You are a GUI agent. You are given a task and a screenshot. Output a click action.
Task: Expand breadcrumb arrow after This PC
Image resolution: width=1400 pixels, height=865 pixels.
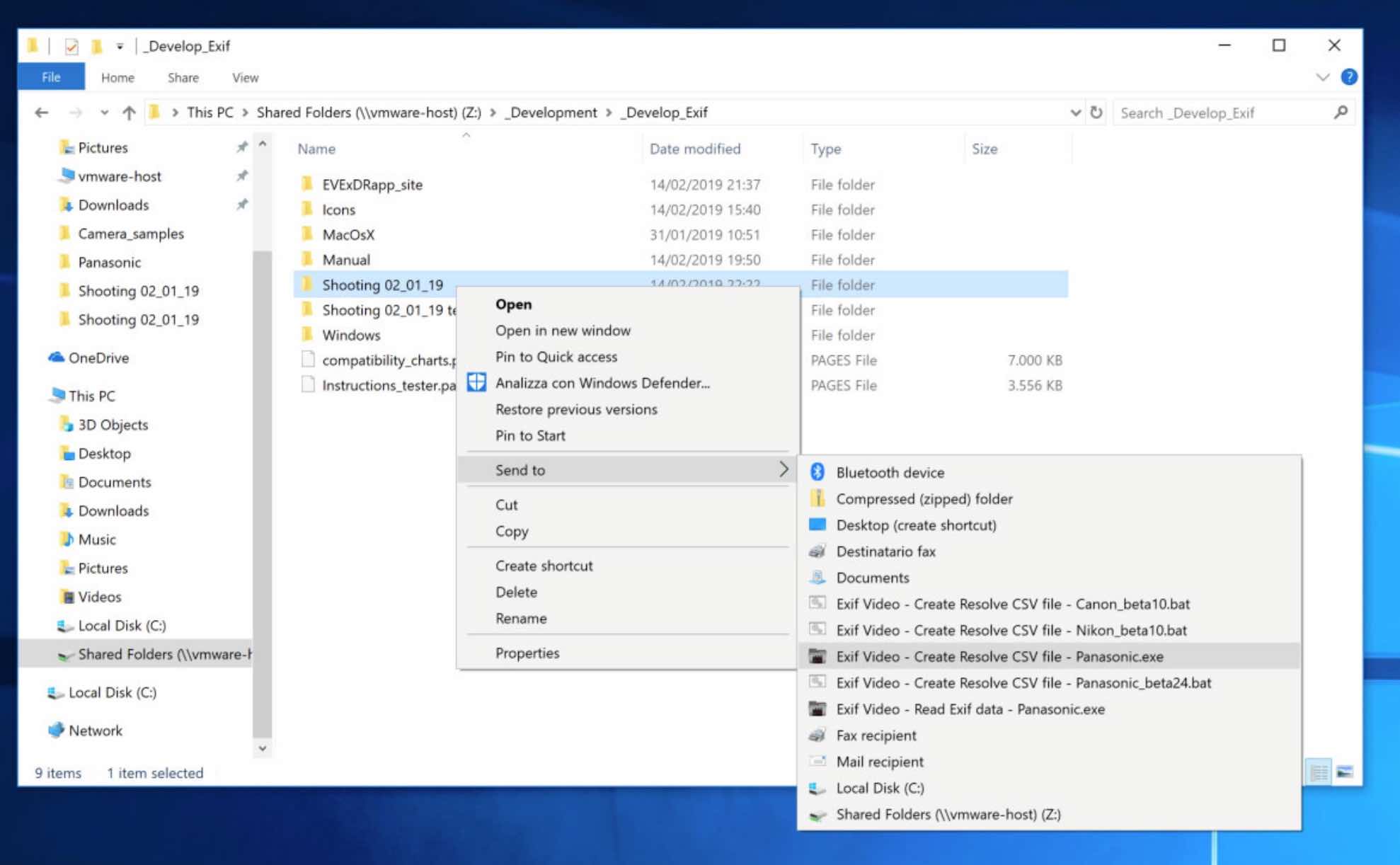click(245, 112)
